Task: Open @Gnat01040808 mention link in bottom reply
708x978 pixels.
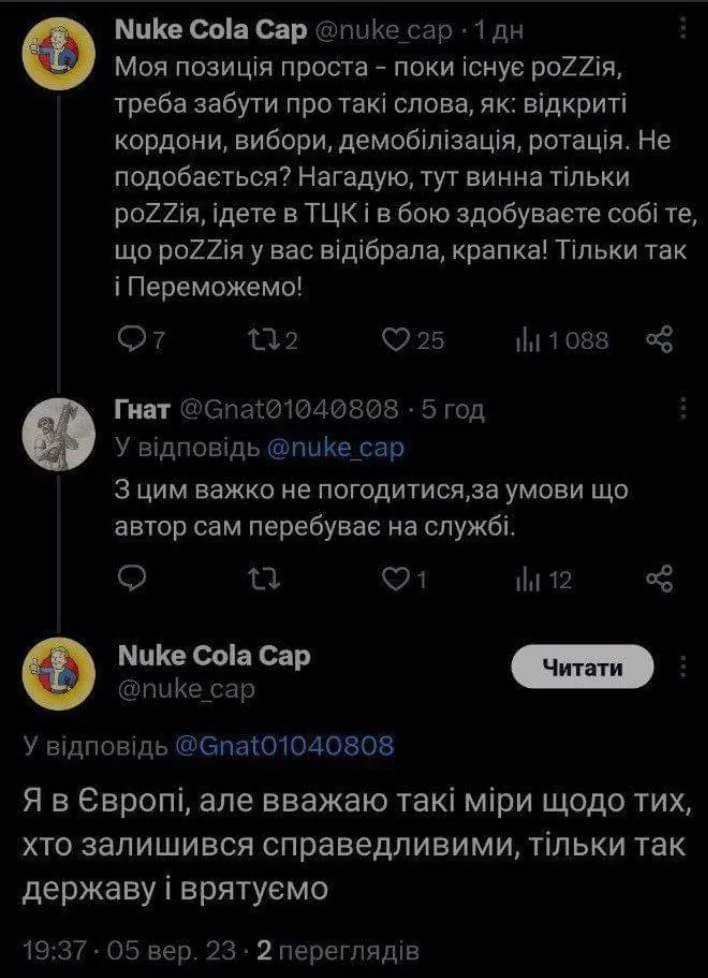Action: pyautogui.click(x=284, y=746)
